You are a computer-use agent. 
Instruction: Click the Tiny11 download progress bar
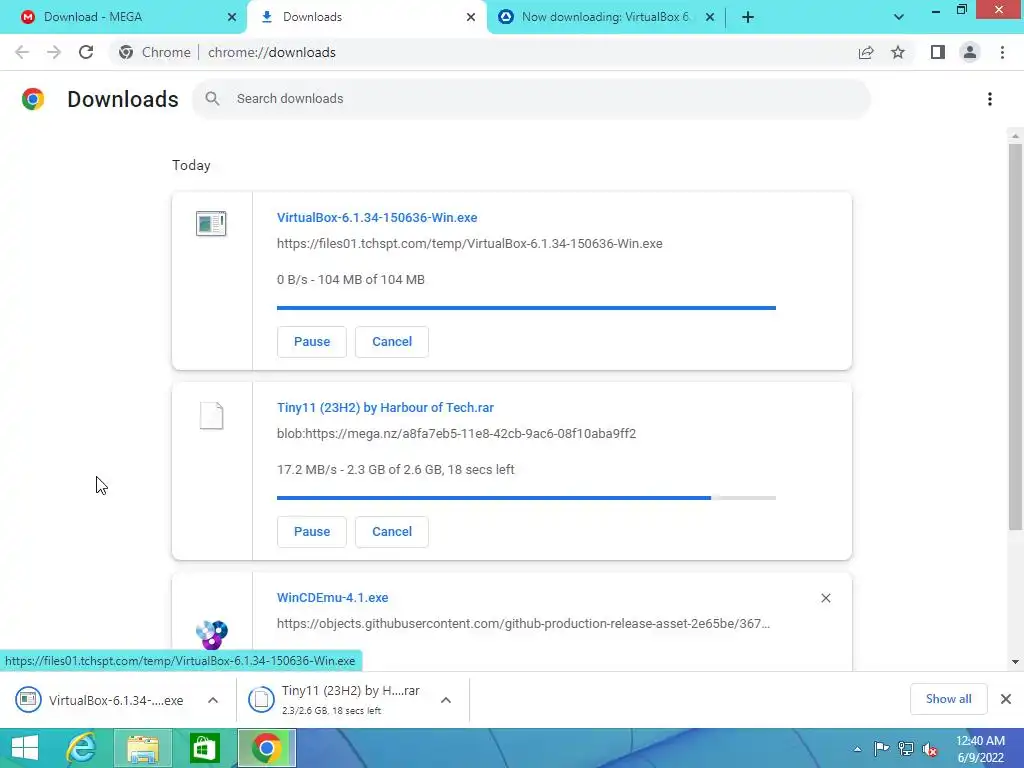526,498
